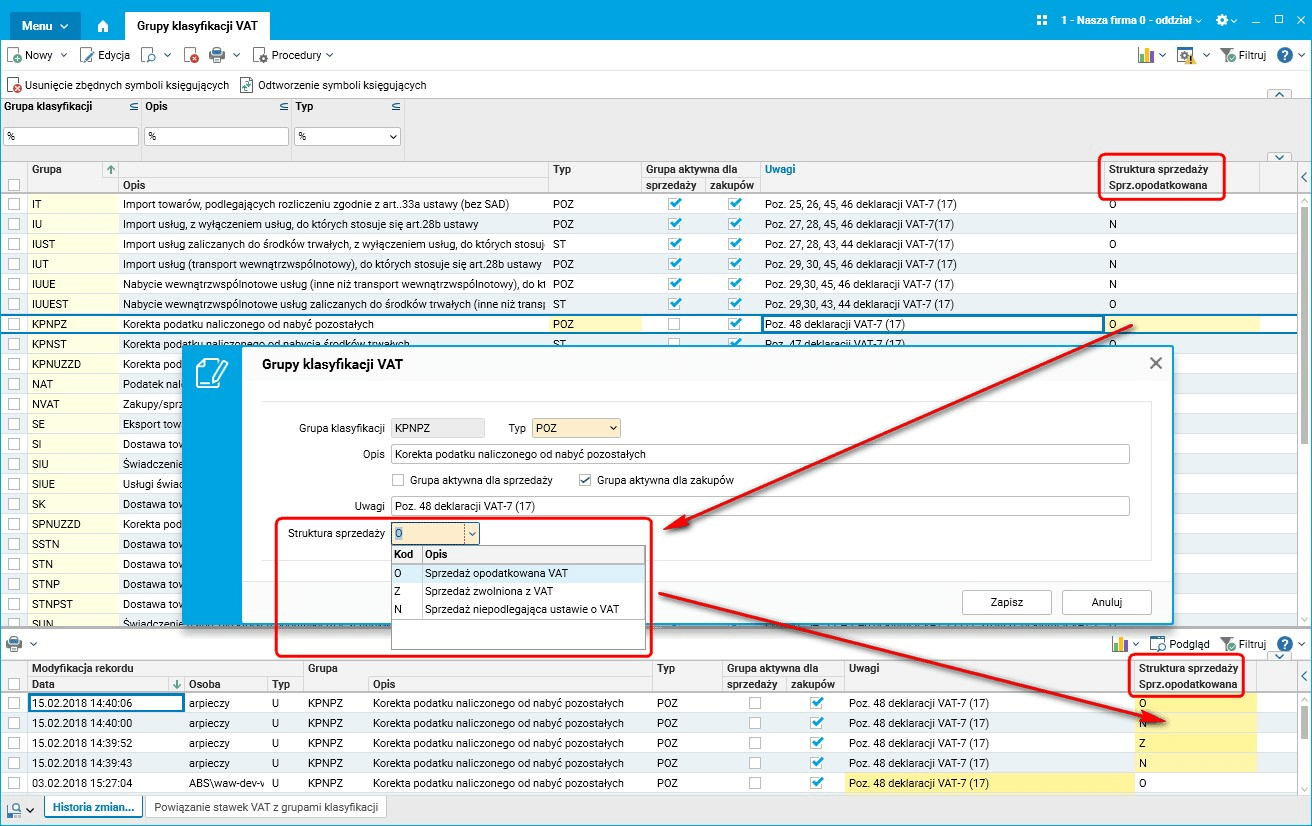Open 'Powiązanie stawek VAT z grupami klasyfikacji' tab
Screen dimensions: 1312x826
pos(264,808)
